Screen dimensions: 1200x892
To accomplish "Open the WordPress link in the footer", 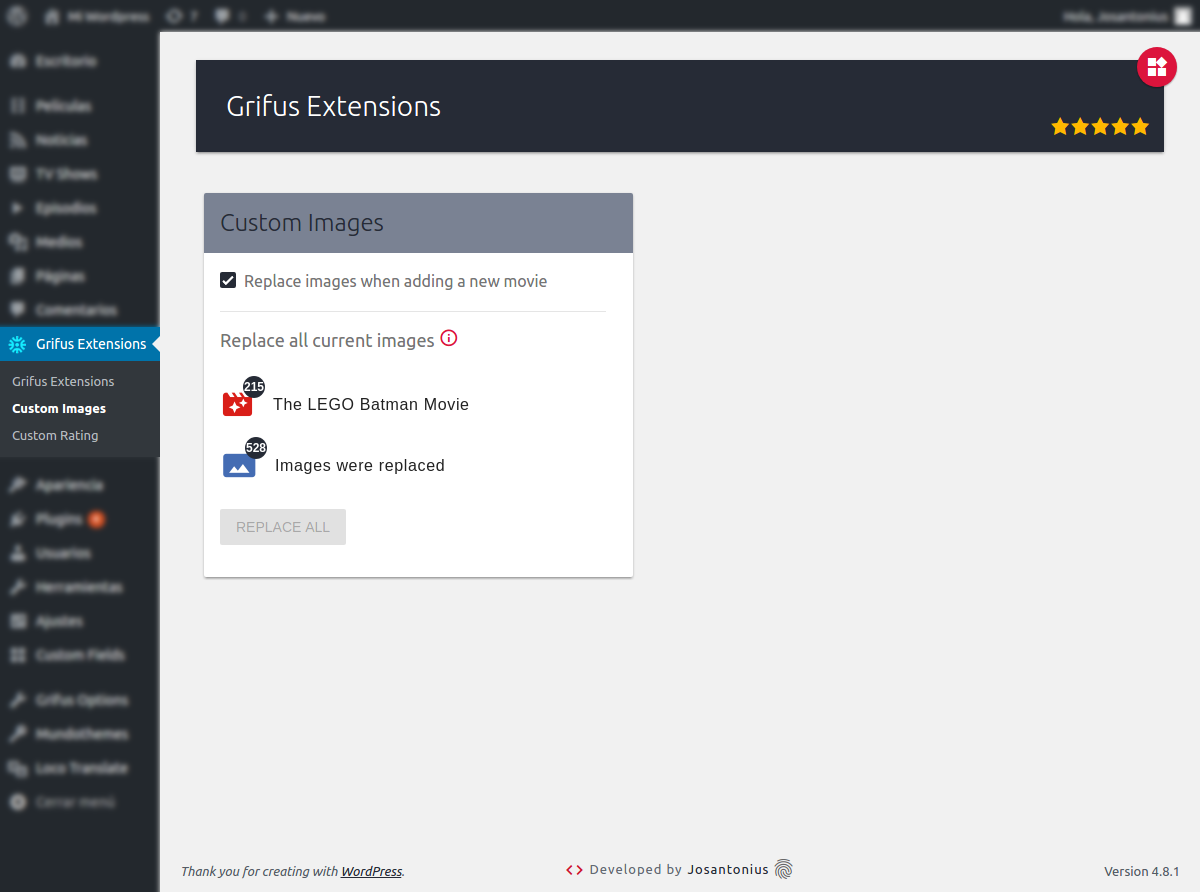I will click(371, 871).
